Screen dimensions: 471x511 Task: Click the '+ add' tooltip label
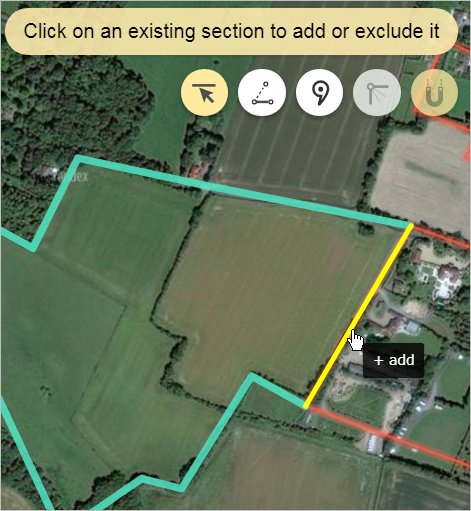394,360
